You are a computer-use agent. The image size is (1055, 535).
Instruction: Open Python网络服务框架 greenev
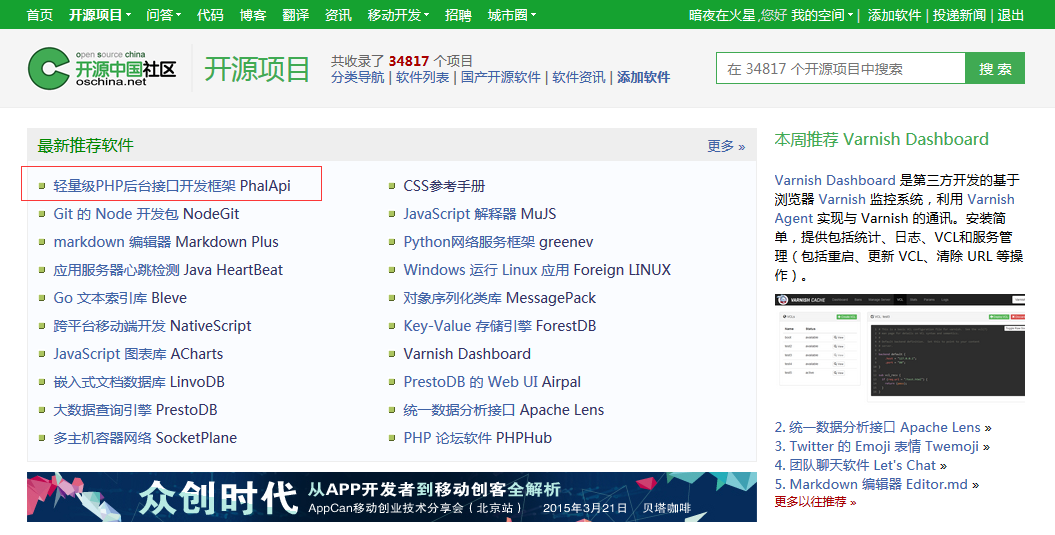(x=499, y=242)
